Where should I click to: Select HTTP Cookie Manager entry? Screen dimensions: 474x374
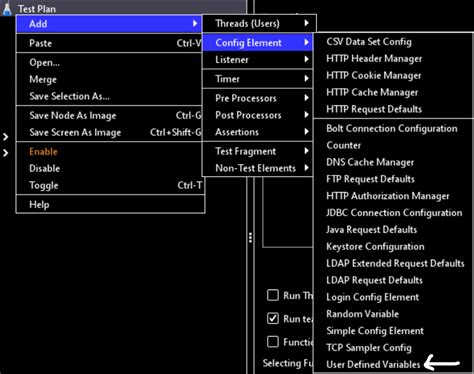374,76
